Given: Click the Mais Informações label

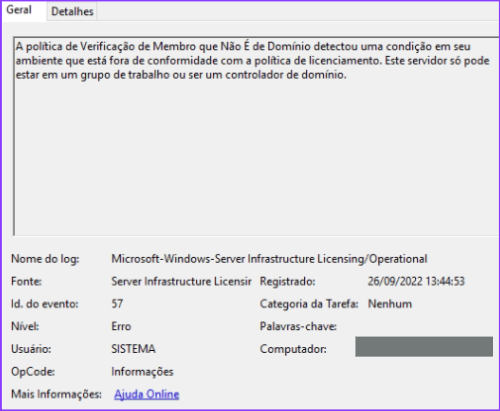Looking at the screenshot, I should point(56,394).
